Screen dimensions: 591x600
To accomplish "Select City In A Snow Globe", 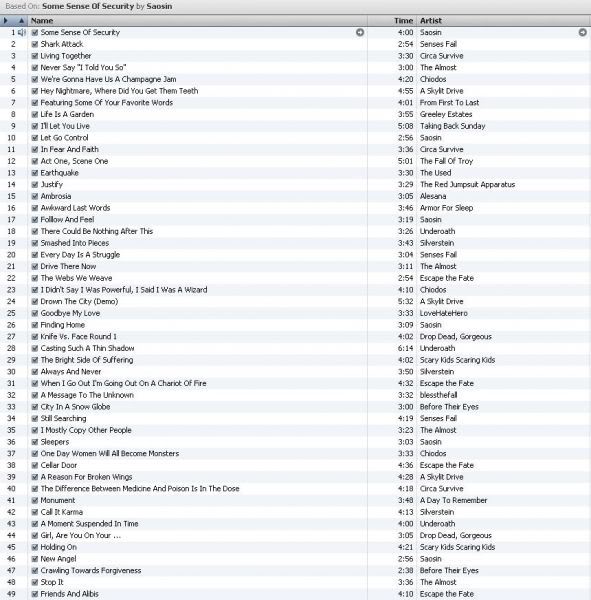I will click(x=75, y=407).
